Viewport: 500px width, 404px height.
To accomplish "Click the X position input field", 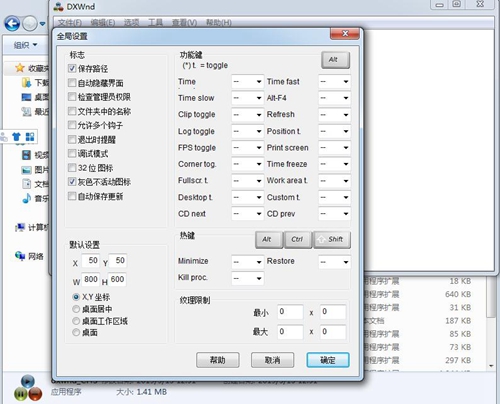I will 90,261.
